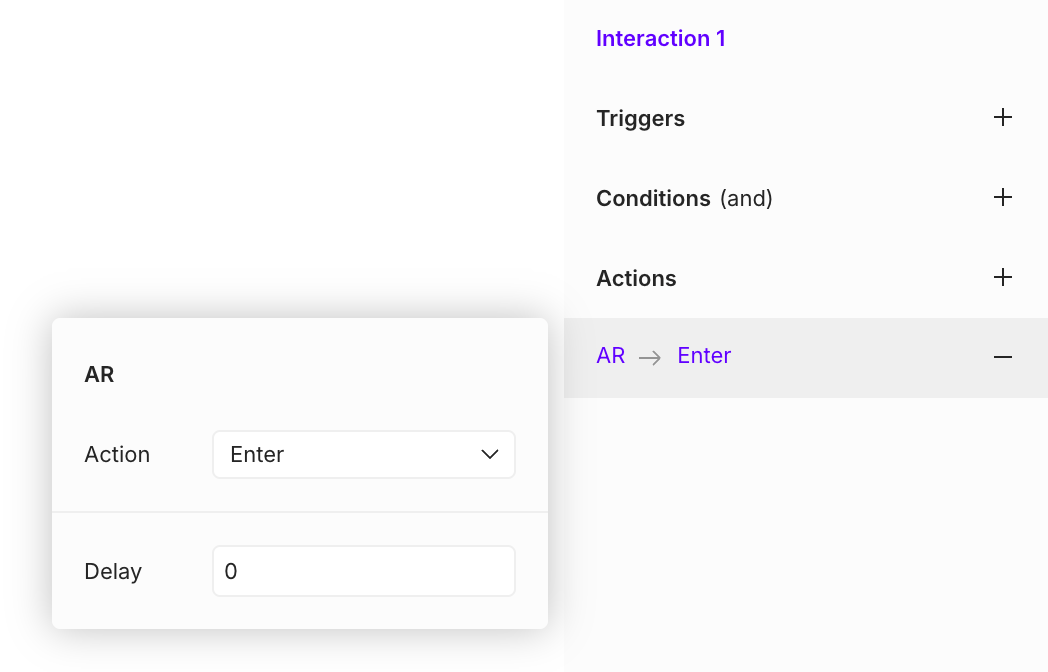Click the Actions section heading
The image size is (1048, 672).
pos(636,278)
